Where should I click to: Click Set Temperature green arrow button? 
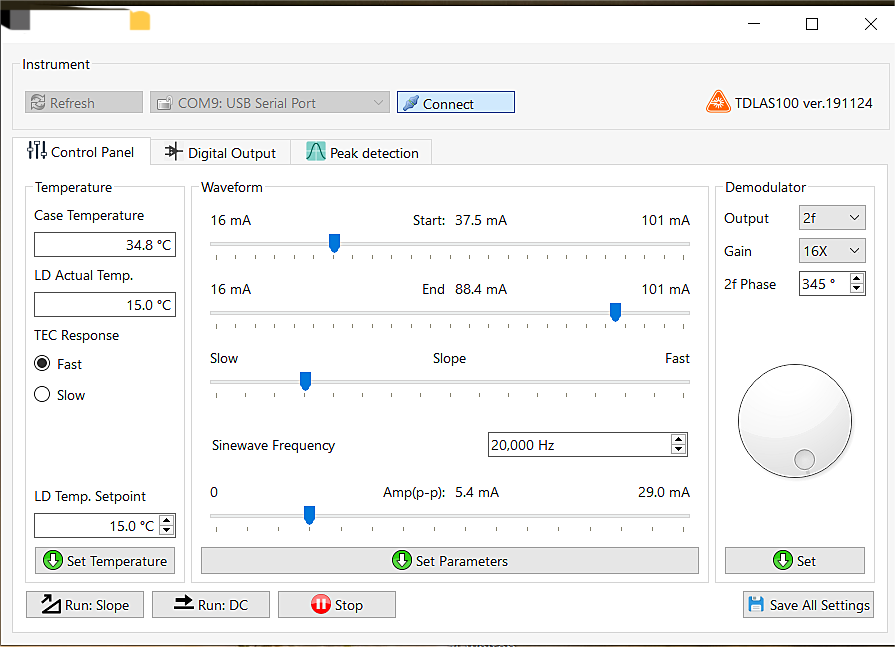coord(105,561)
